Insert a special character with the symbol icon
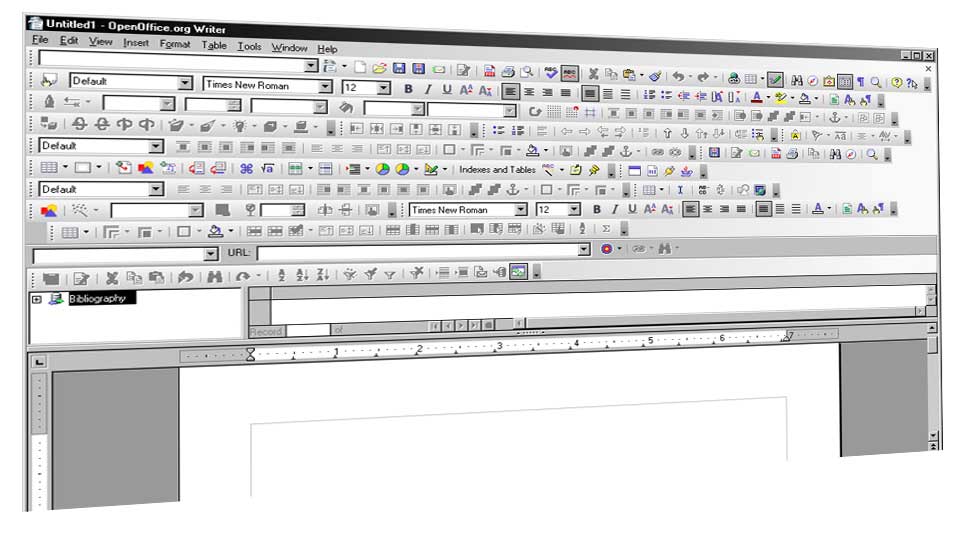The height and width of the screenshot is (540, 960). 246,168
